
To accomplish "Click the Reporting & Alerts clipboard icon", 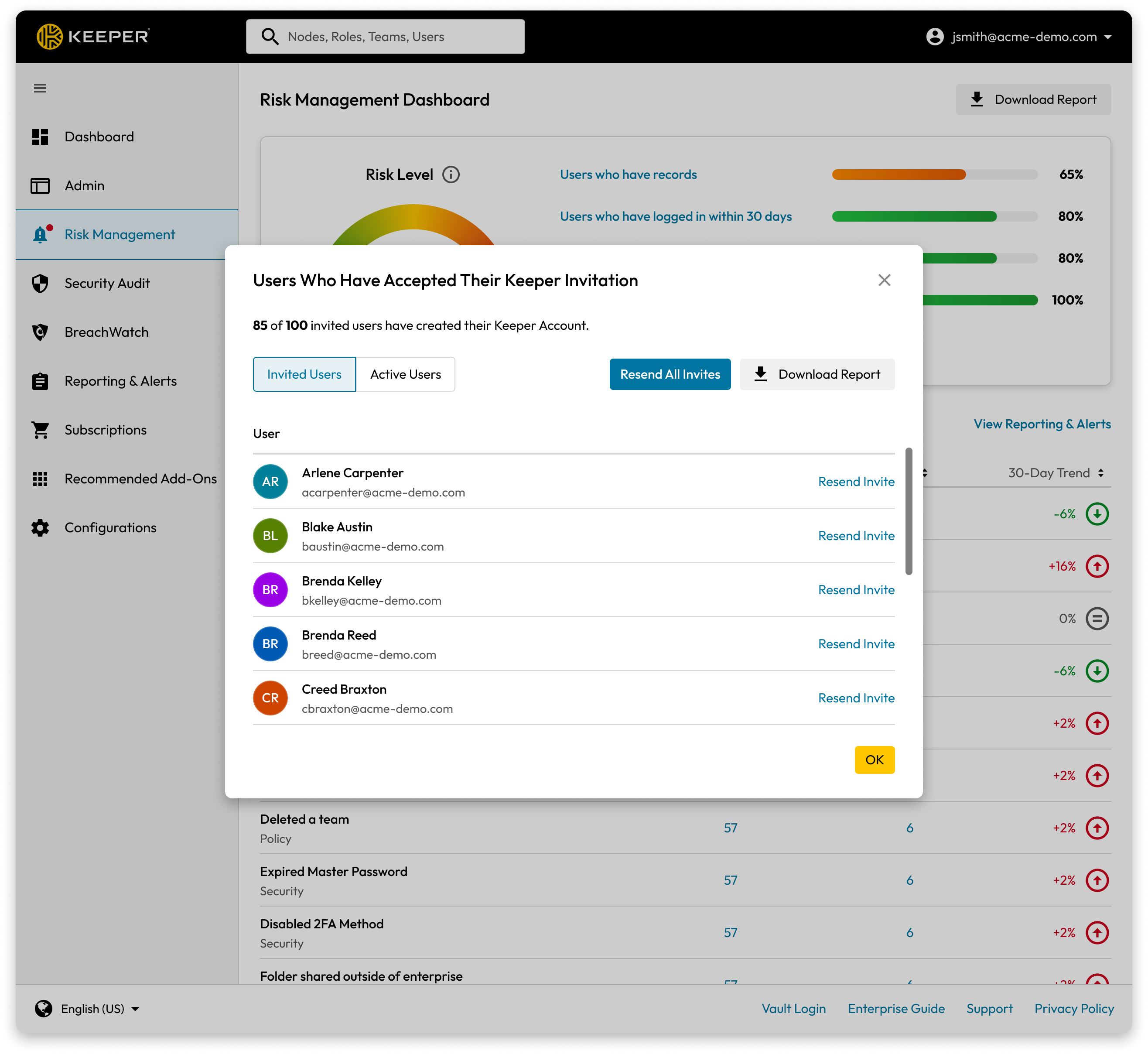I will pyautogui.click(x=40, y=381).
